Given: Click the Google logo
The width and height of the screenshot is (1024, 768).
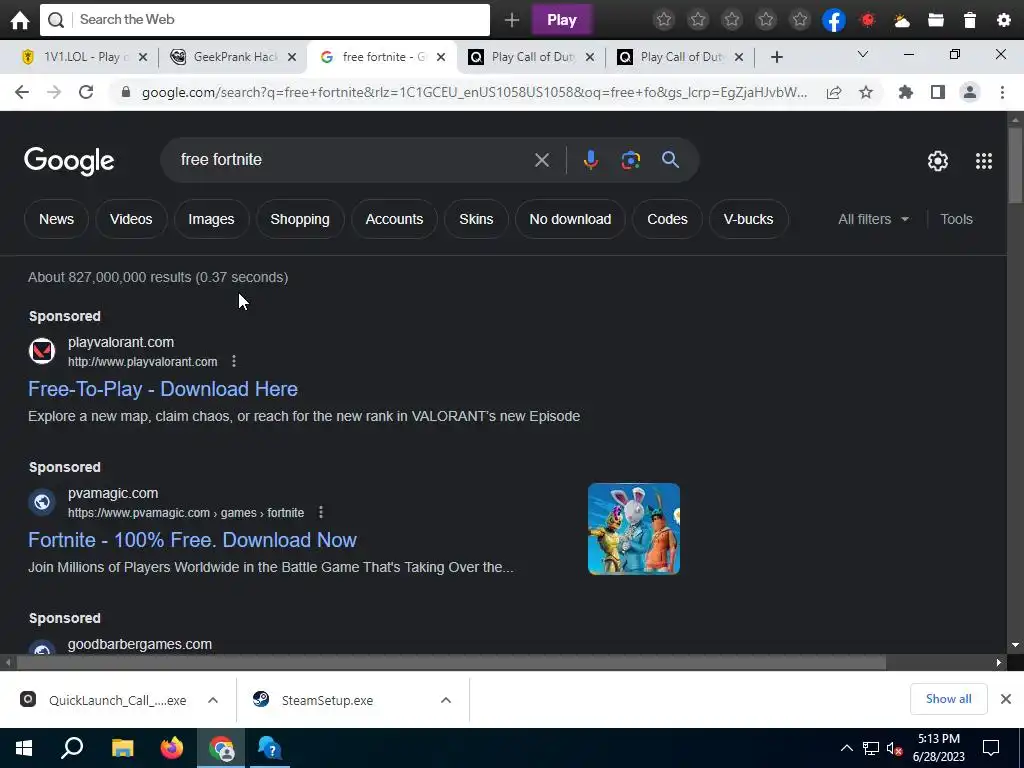Looking at the screenshot, I should 69,161.
